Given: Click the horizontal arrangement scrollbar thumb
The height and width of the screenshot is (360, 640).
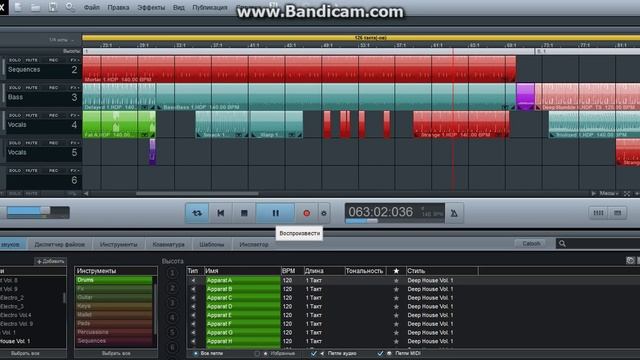Looking at the screenshot, I should [197, 193].
